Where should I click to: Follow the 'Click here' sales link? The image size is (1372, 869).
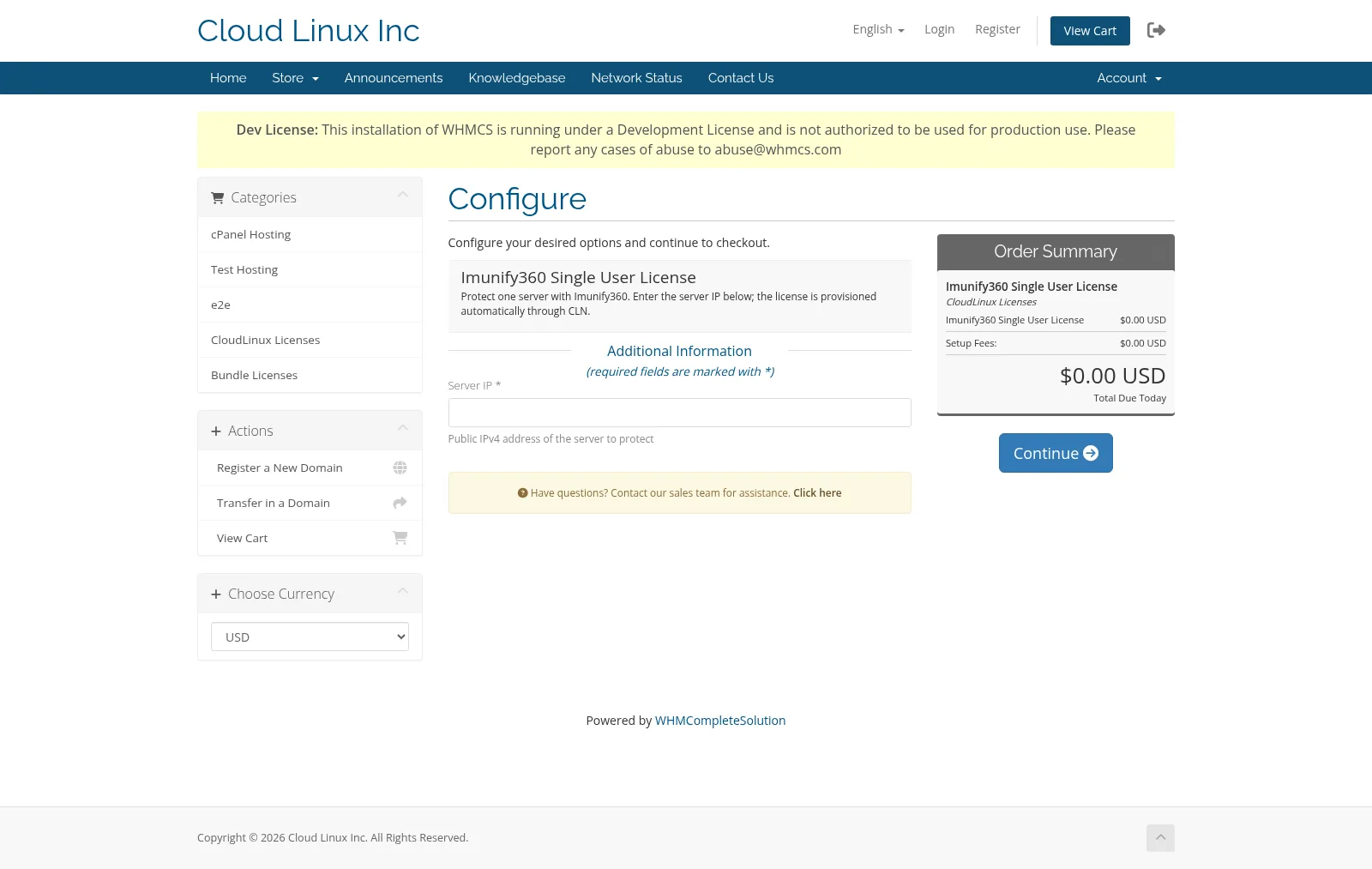817,493
